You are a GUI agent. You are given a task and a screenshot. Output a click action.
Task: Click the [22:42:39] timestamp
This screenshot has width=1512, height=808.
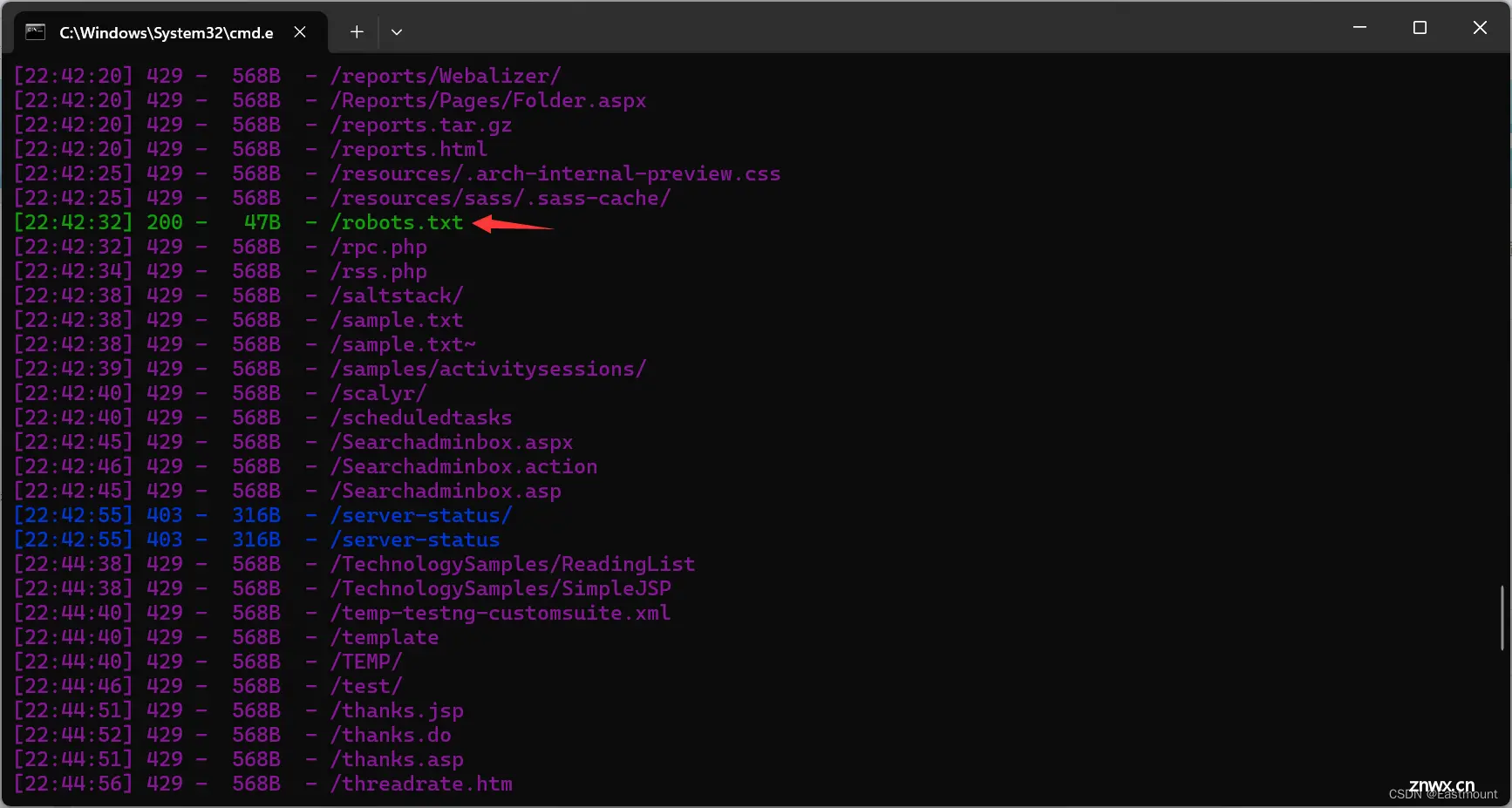pyautogui.click(x=73, y=370)
